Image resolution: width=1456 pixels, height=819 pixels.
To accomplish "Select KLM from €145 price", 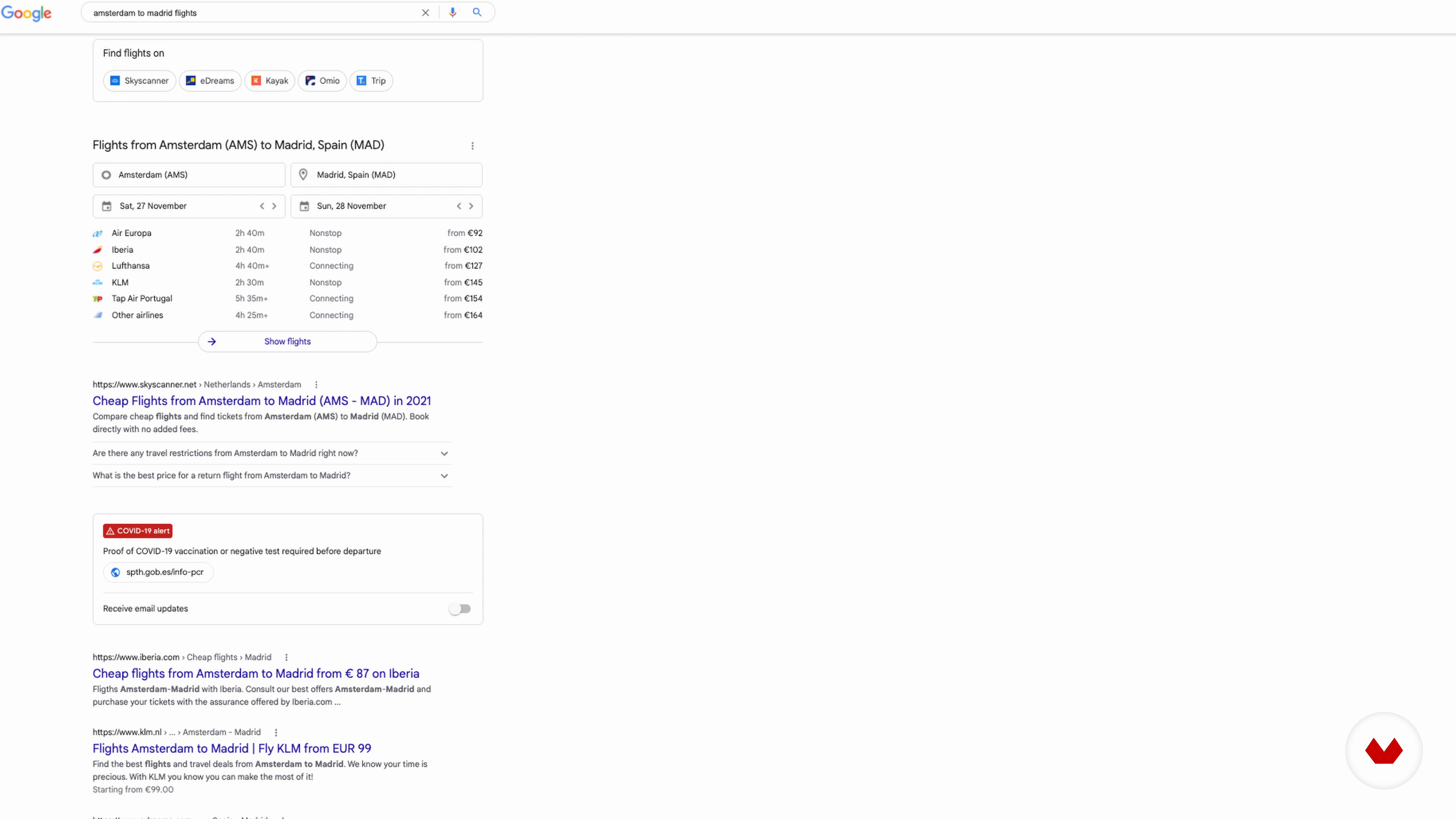I will pos(463,282).
